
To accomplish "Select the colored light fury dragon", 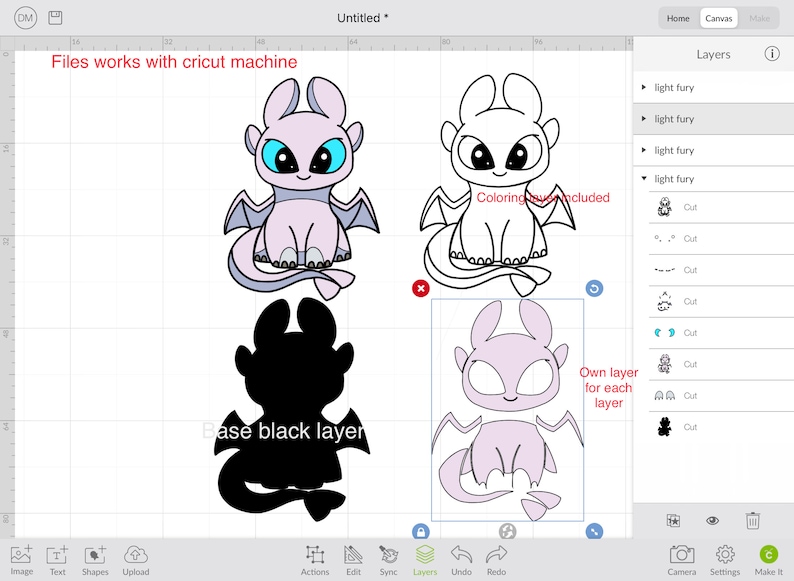I will pos(302,187).
